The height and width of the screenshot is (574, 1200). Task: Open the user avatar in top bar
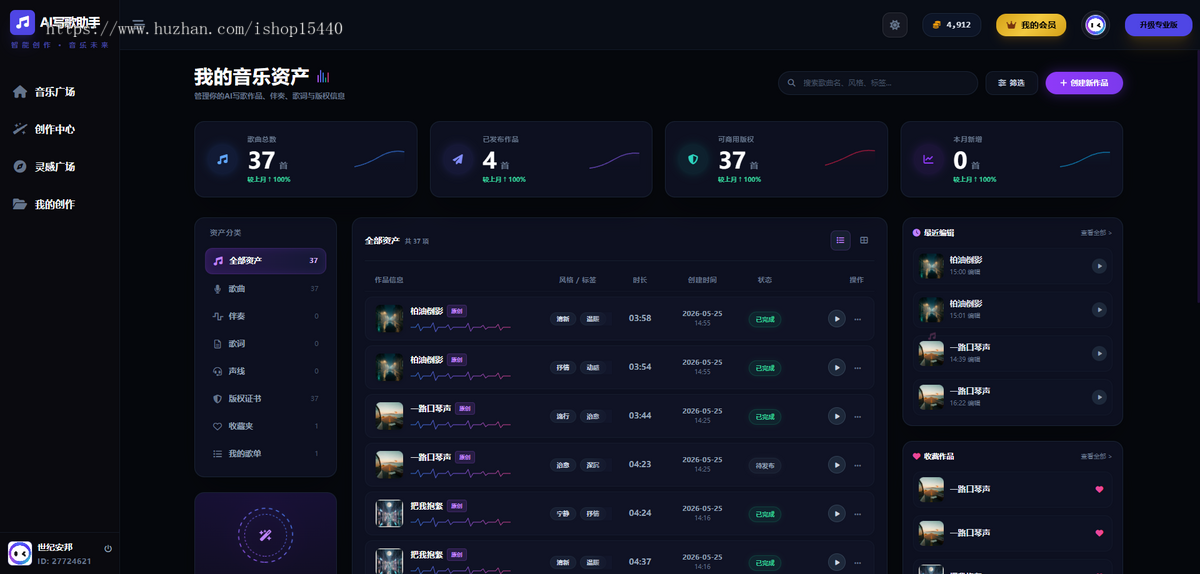click(x=1096, y=25)
